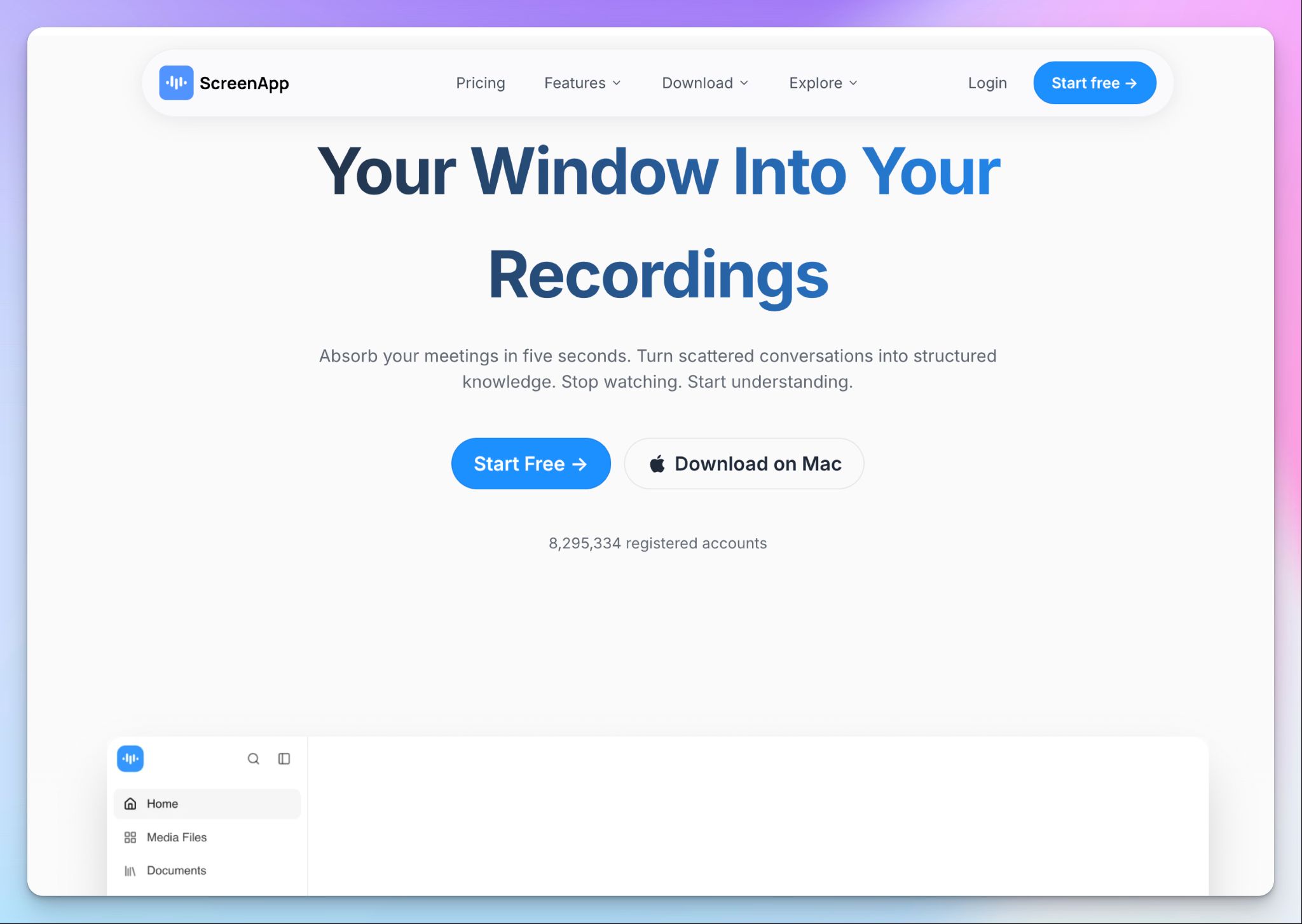Toggle the sidebar collapse panel icon

[284, 758]
